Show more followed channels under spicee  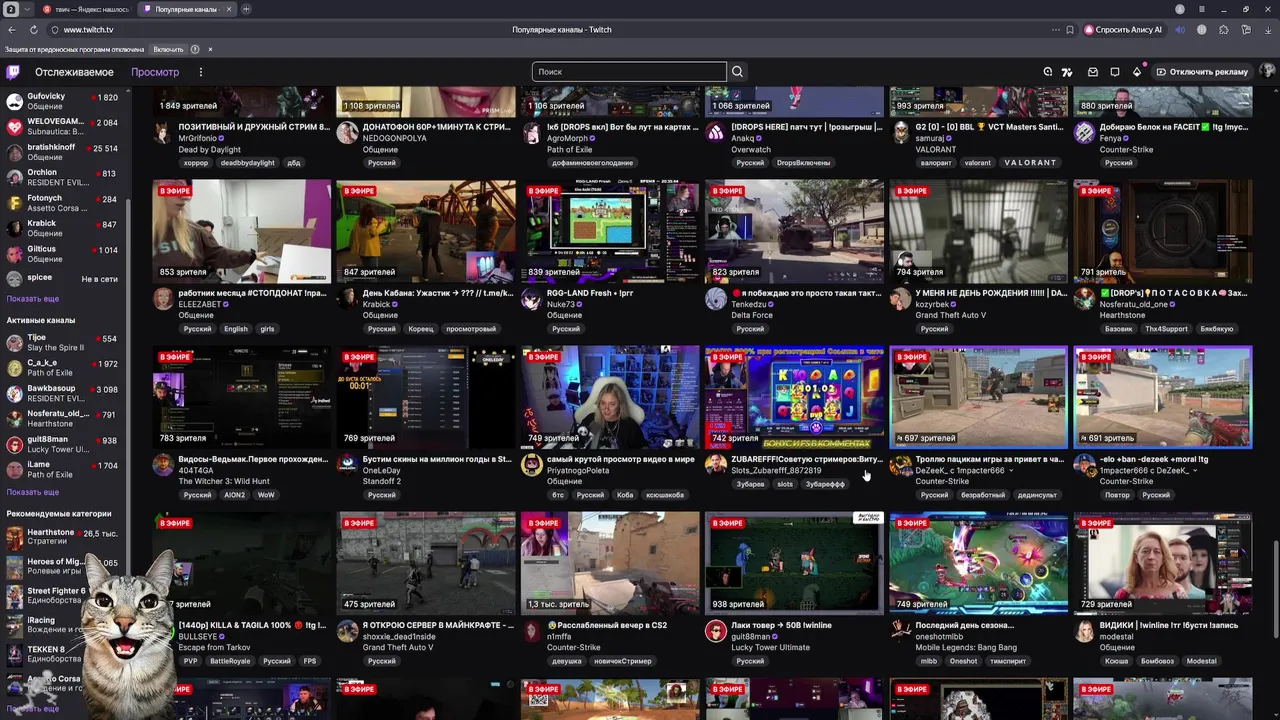32,299
